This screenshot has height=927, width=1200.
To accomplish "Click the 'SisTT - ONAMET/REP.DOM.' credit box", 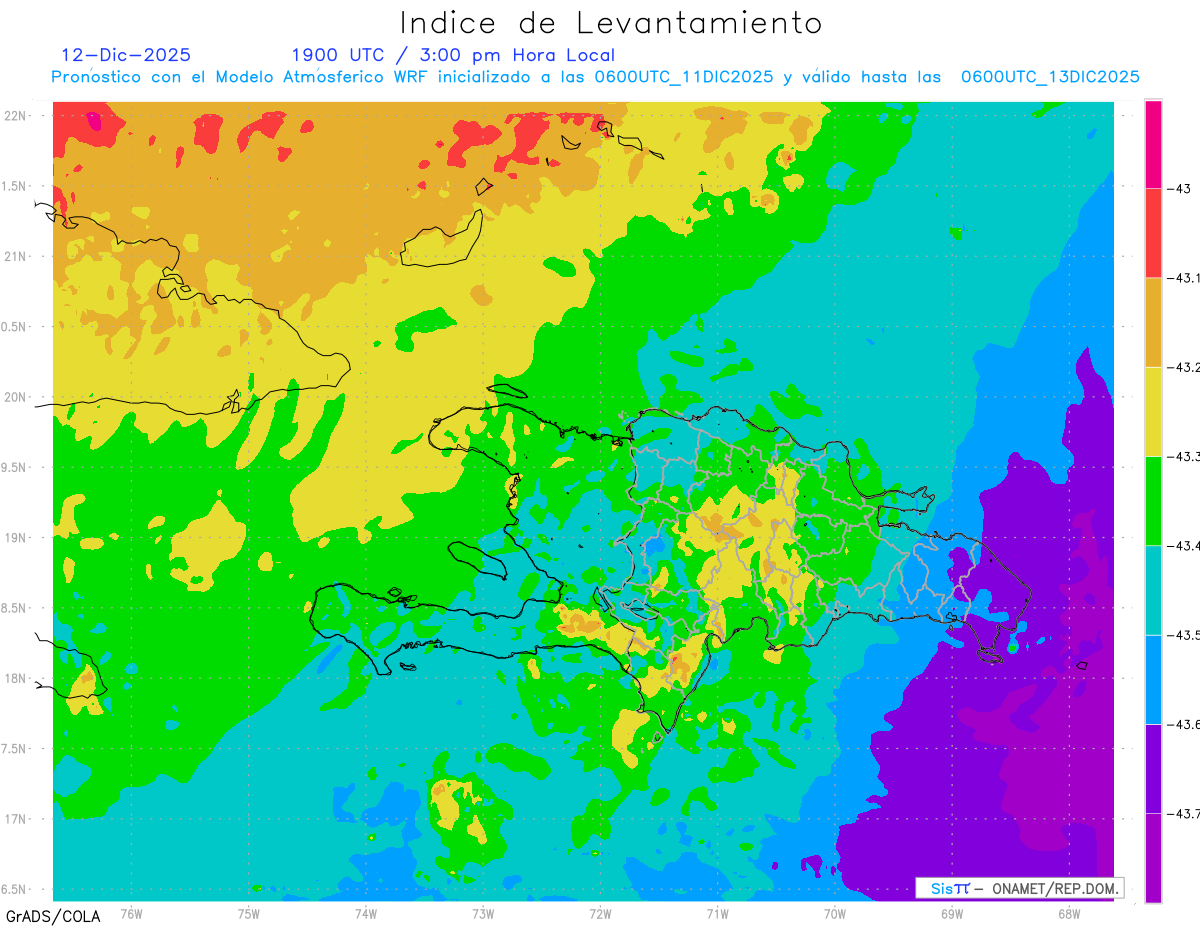I will click(x=1019, y=888).
